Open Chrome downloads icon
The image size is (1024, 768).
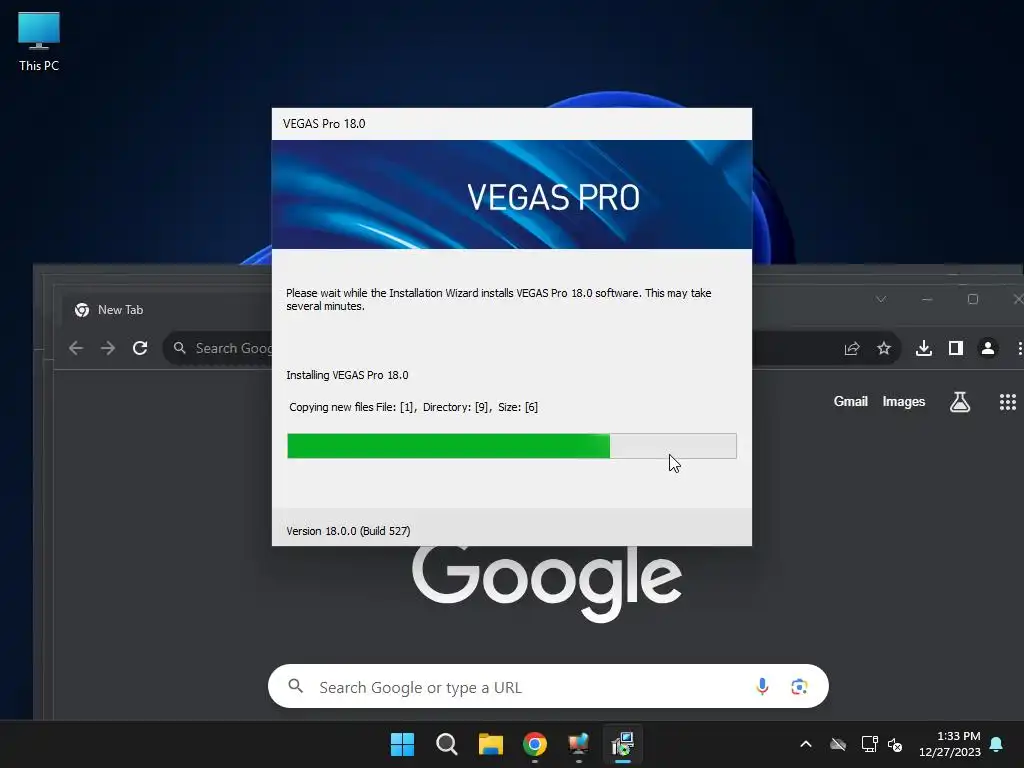pyautogui.click(x=923, y=349)
